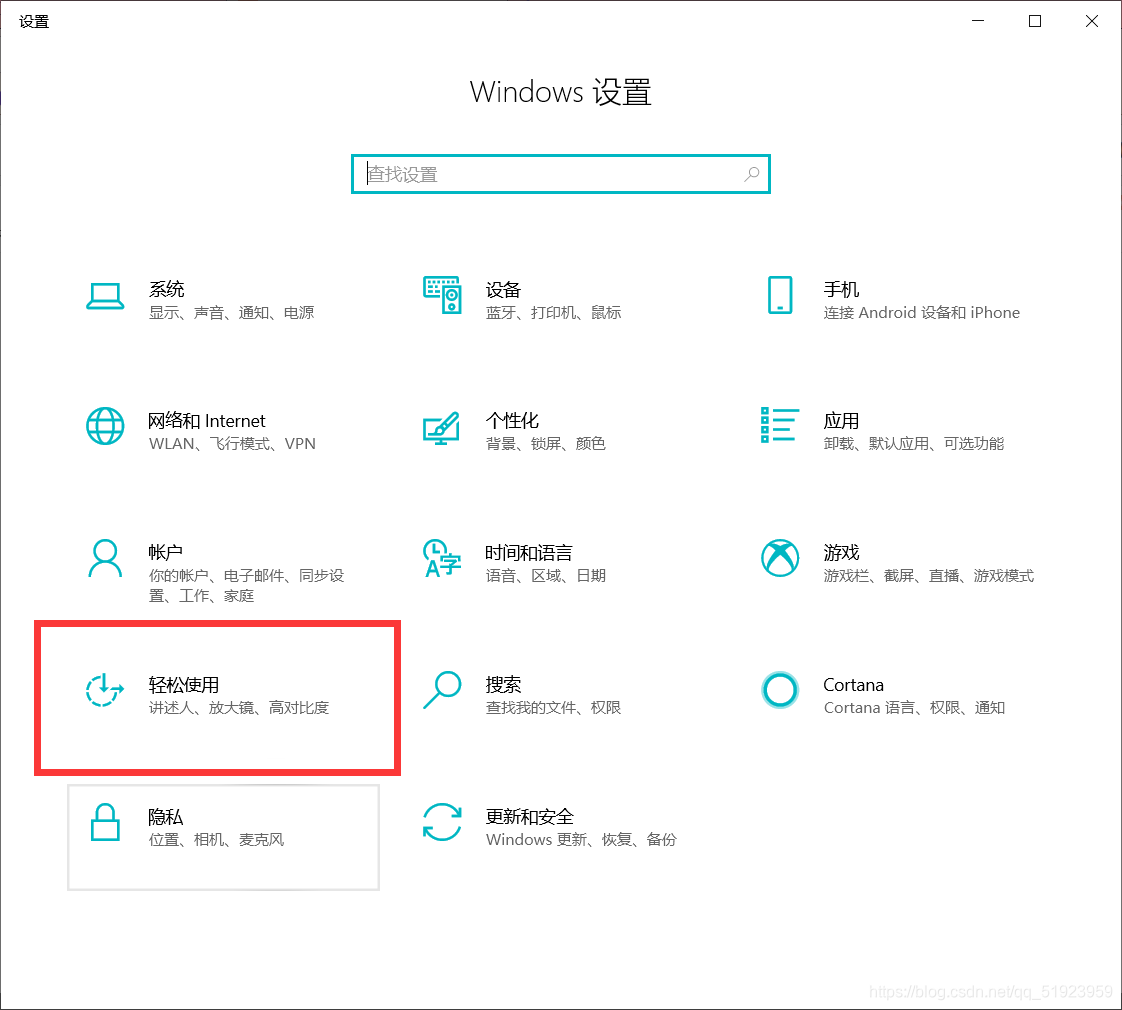Click description 语音、区域、日期
Screen dimensions: 1122x1010
[545, 576]
